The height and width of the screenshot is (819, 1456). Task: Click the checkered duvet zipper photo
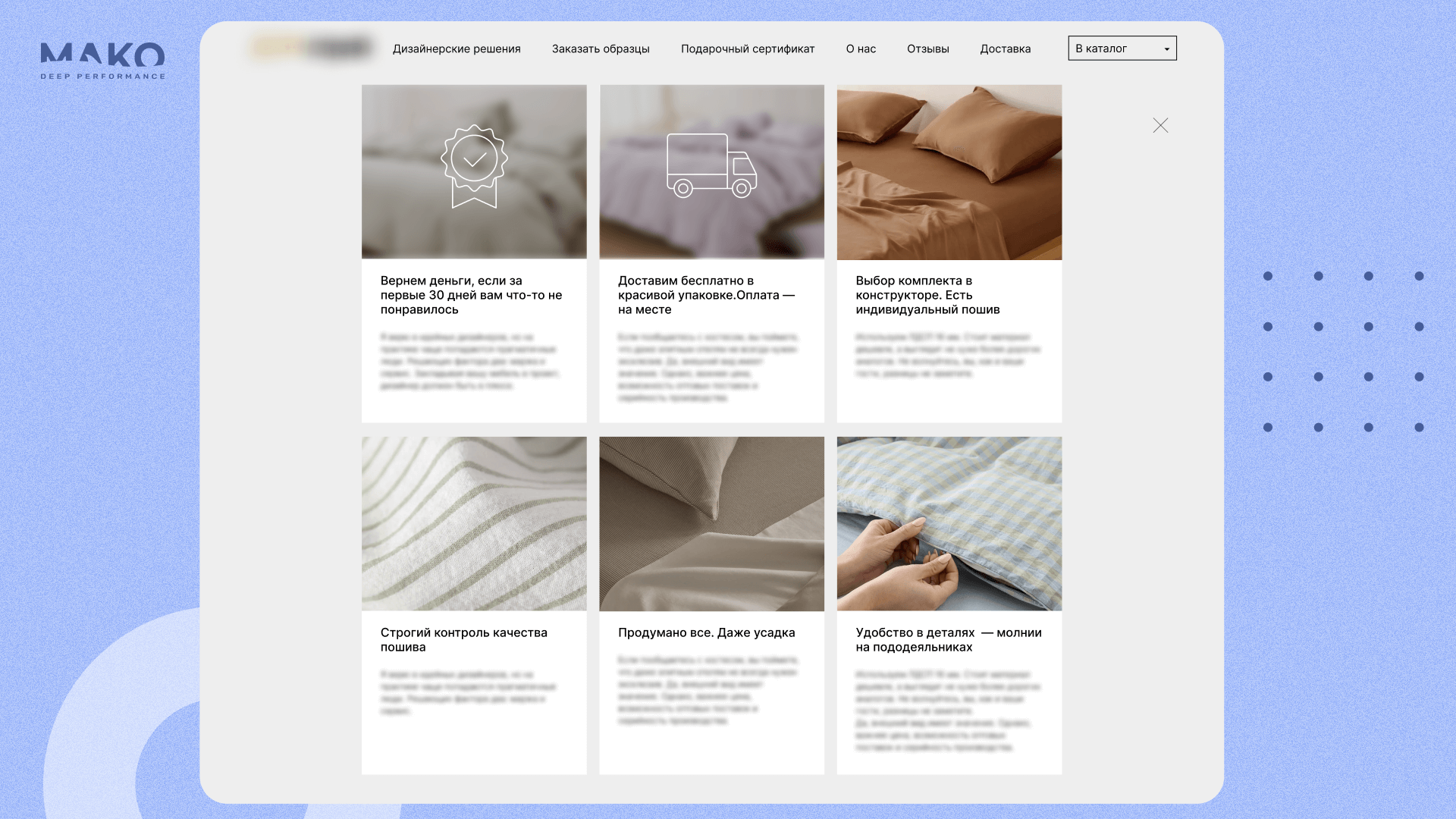pyautogui.click(x=949, y=523)
